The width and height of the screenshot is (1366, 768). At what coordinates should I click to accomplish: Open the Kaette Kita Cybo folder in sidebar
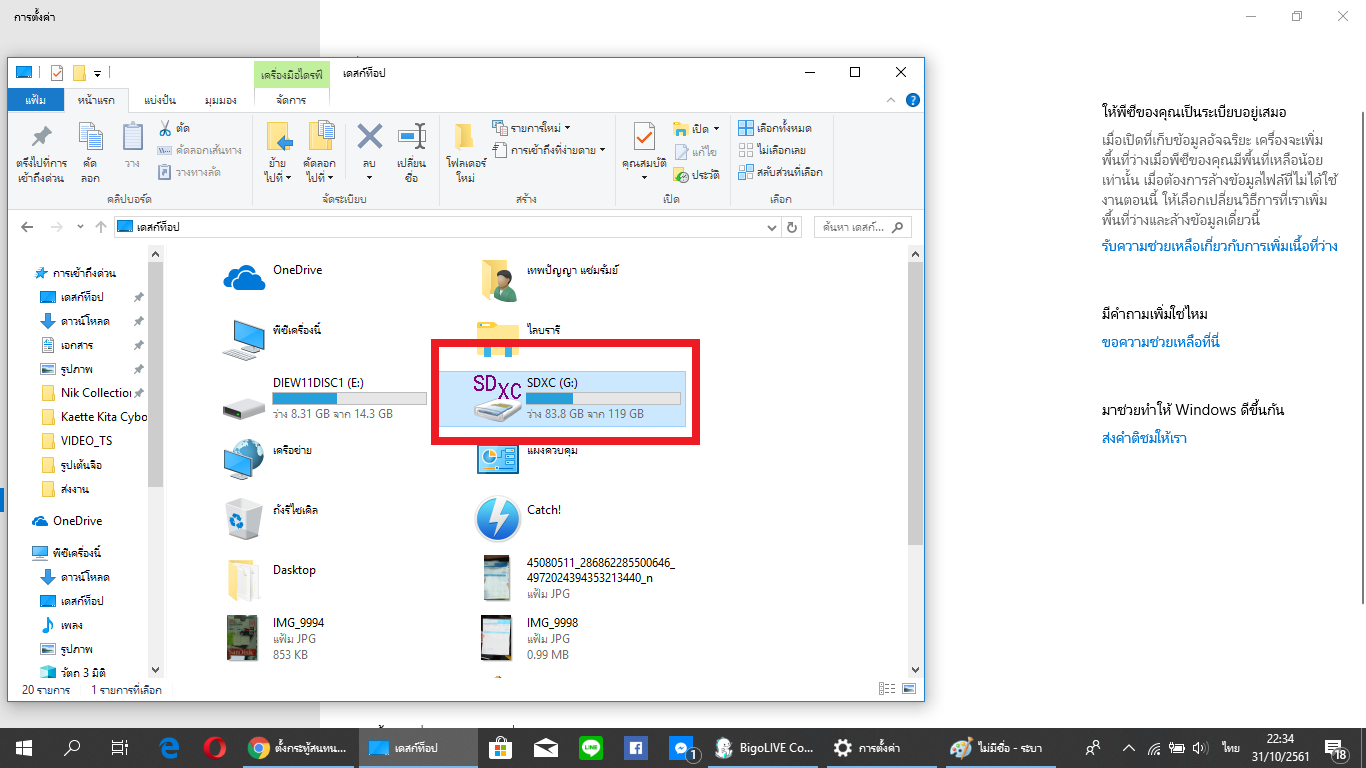[93, 417]
